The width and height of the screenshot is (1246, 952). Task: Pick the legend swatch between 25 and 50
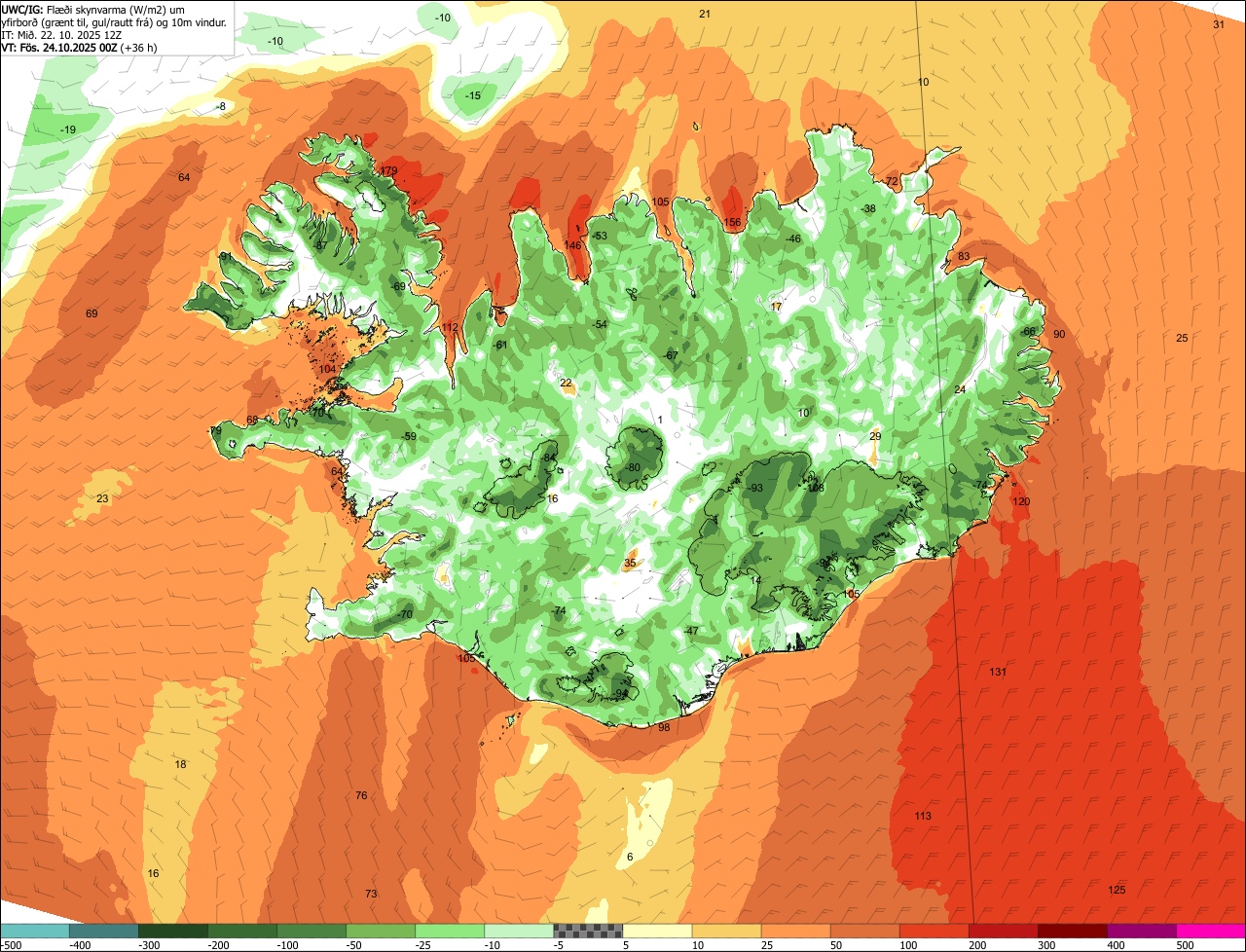click(x=796, y=931)
